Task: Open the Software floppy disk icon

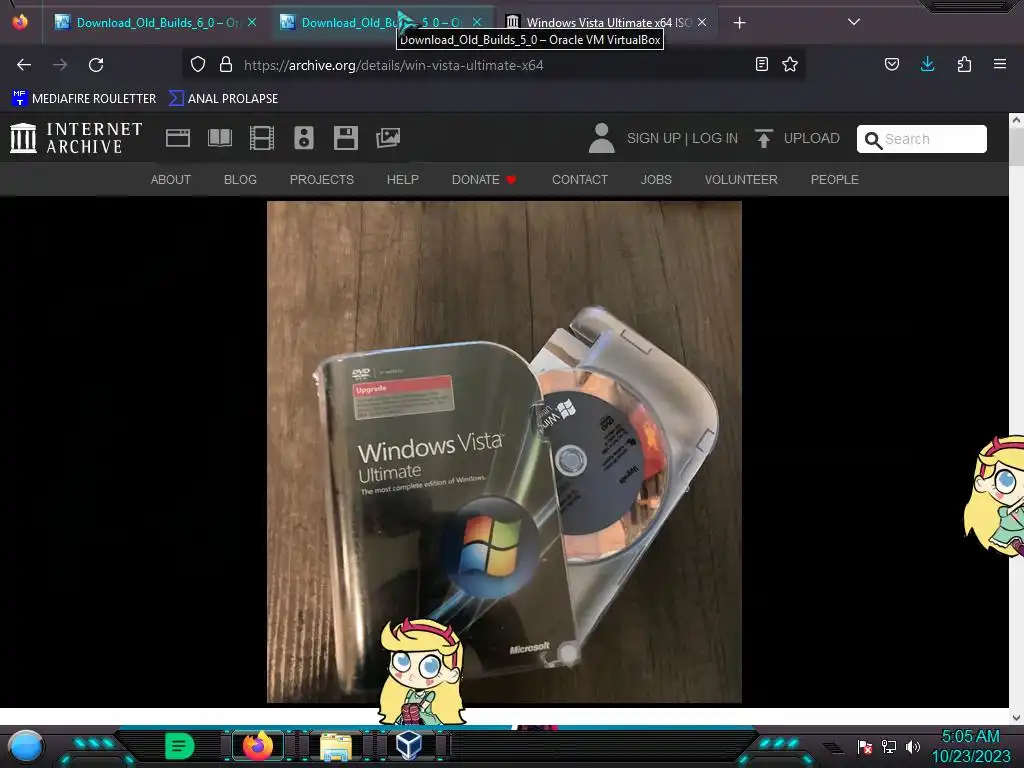Action: coord(346,138)
